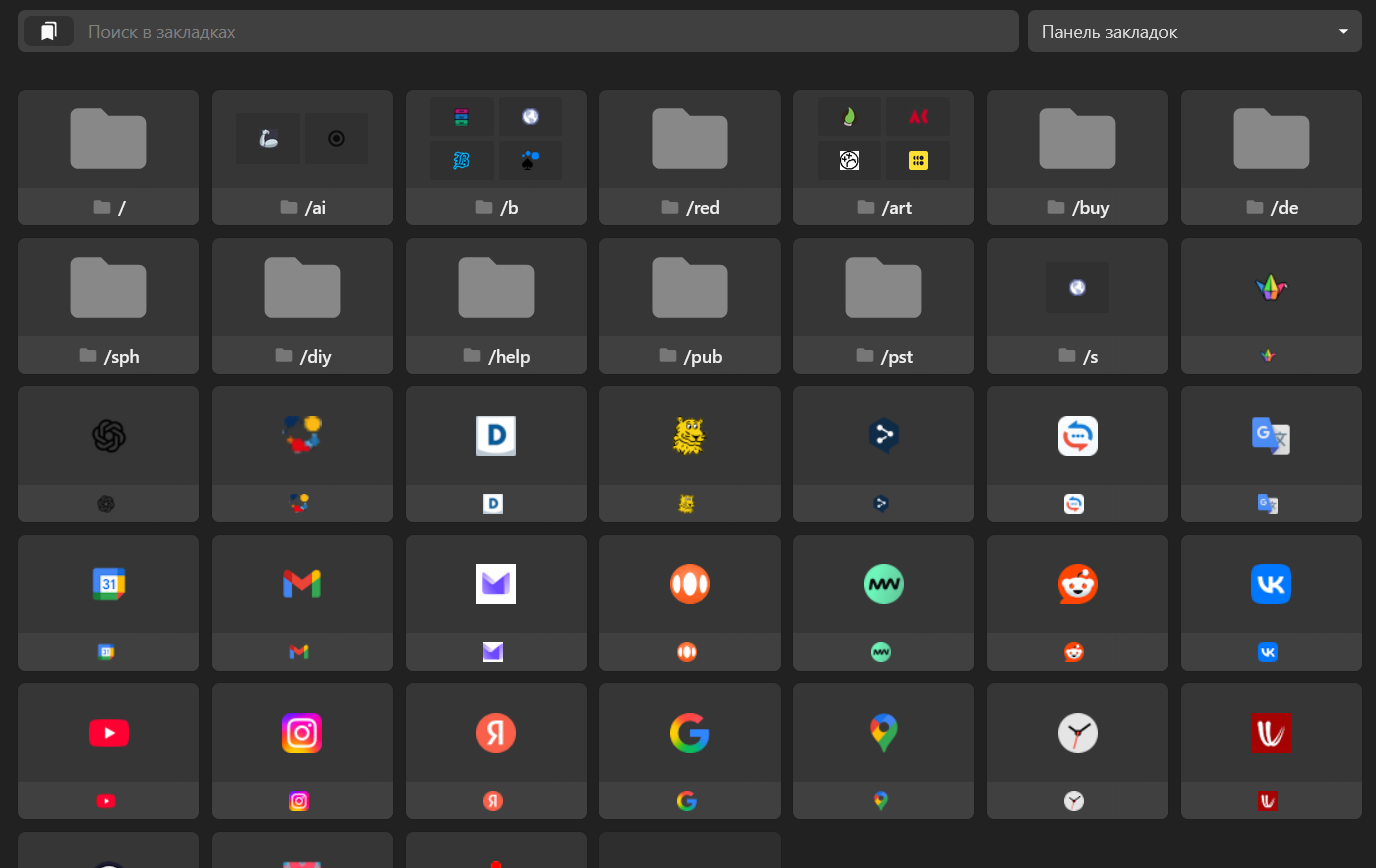Open the ChatGPT bookmark tile
The image size is (1376, 868).
pyautogui.click(x=108, y=436)
